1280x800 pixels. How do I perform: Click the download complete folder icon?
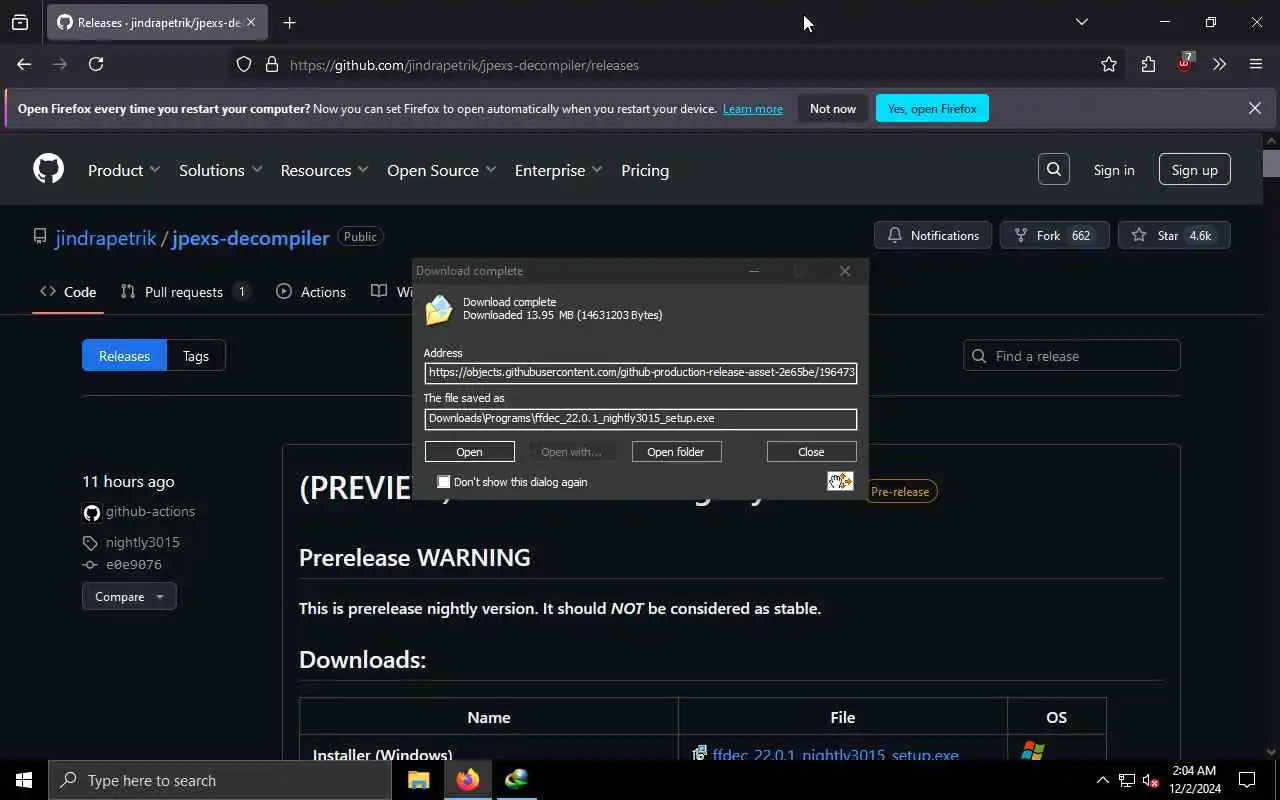coord(438,310)
